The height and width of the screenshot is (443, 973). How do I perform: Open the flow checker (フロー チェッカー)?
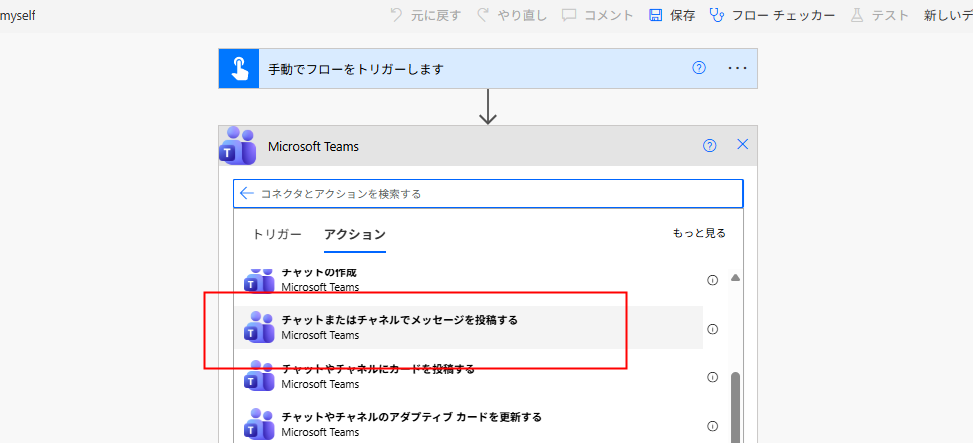(773, 16)
